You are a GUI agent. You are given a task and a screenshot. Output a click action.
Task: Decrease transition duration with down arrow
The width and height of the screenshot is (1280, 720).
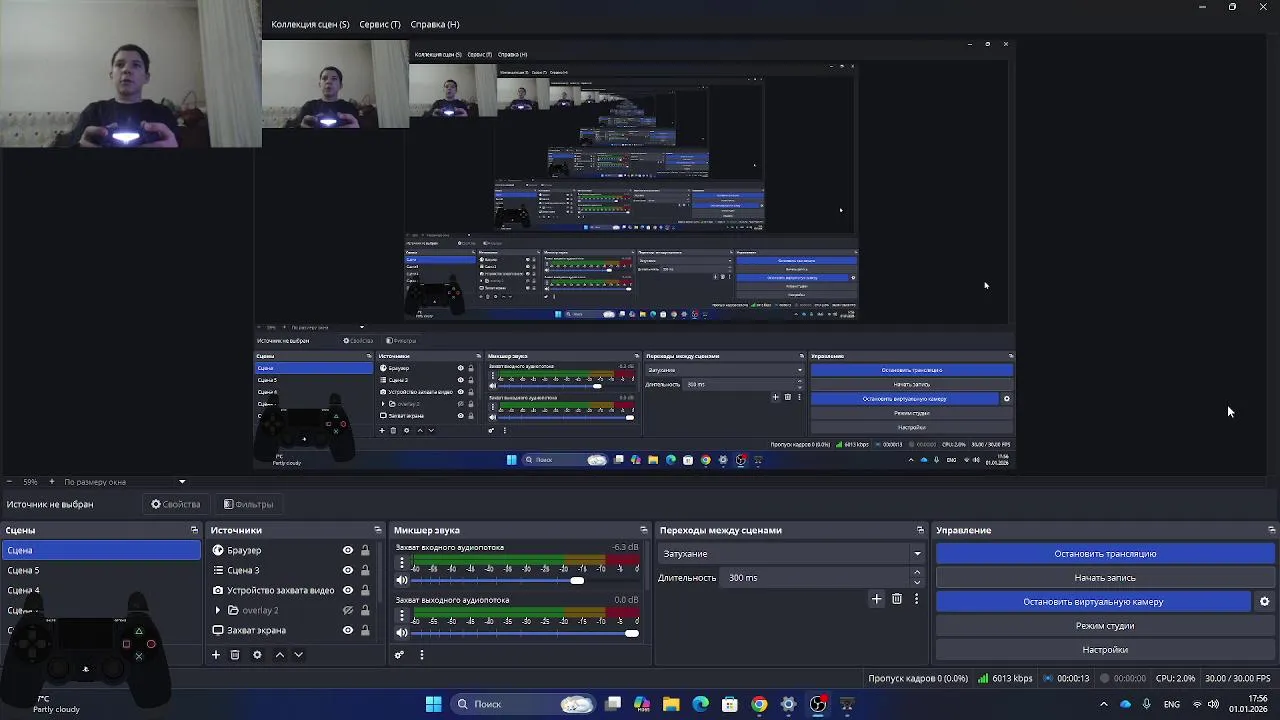pyautogui.click(x=917, y=582)
